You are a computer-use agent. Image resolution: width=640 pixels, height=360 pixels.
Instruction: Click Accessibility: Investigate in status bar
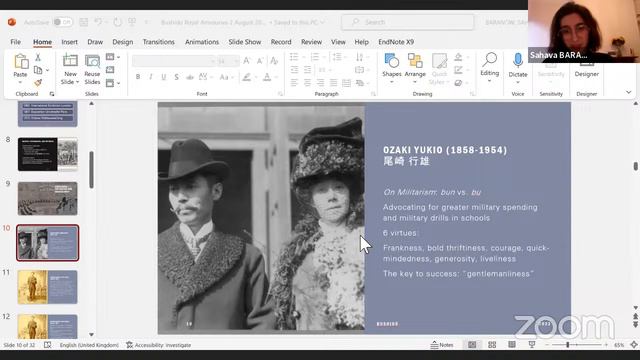pyautogui.click(x=158, y=345)
